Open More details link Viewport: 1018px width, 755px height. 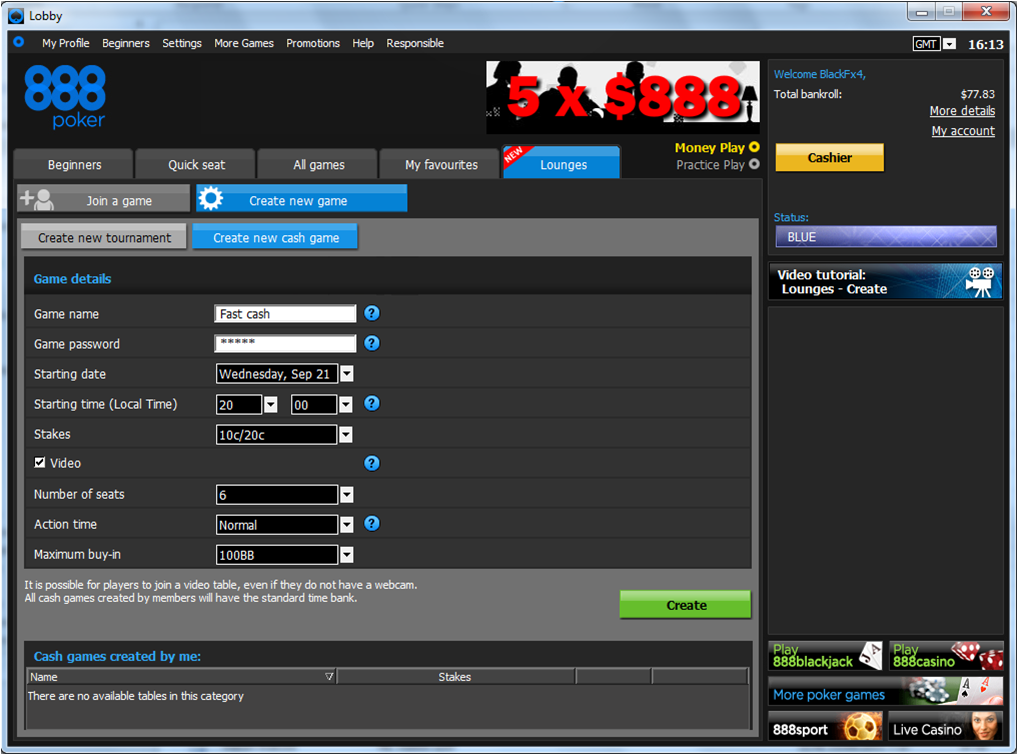962,111
